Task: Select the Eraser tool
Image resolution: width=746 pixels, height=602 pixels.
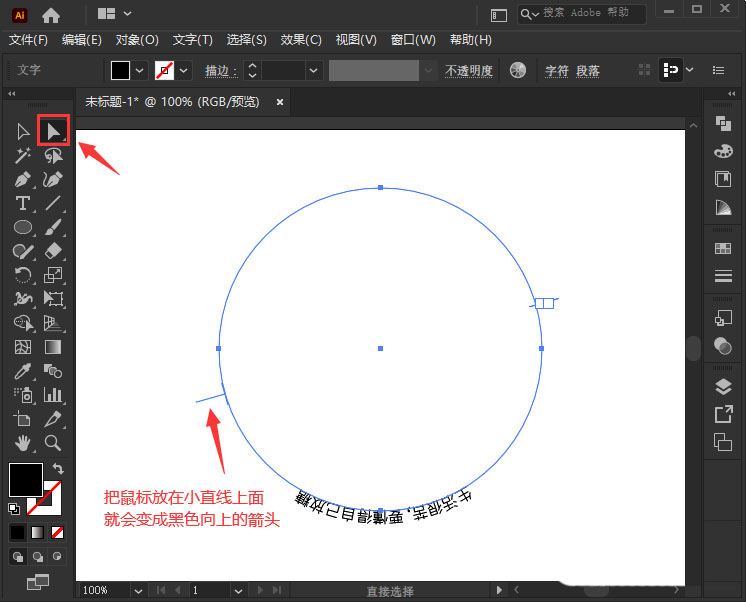Action: pyautogui.click(x=53, y=251)
